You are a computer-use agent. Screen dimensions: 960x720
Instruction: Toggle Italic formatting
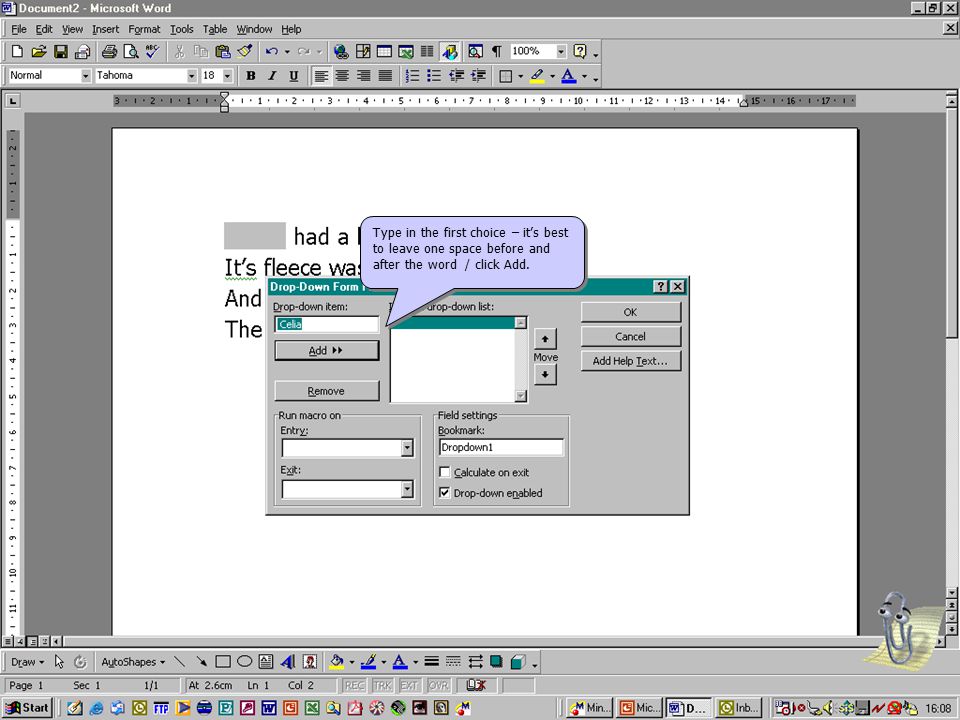[x=272, y=76]
